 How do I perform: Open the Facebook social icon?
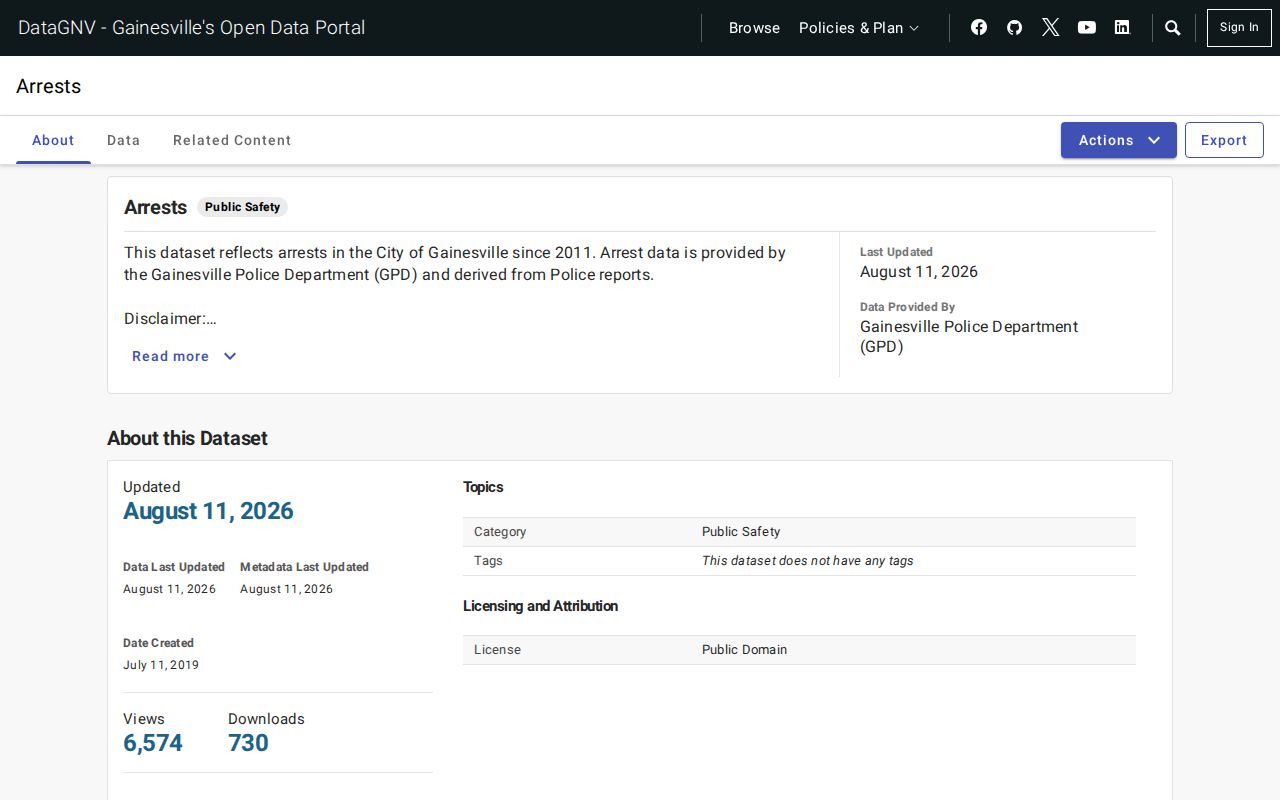click(979, 28)
